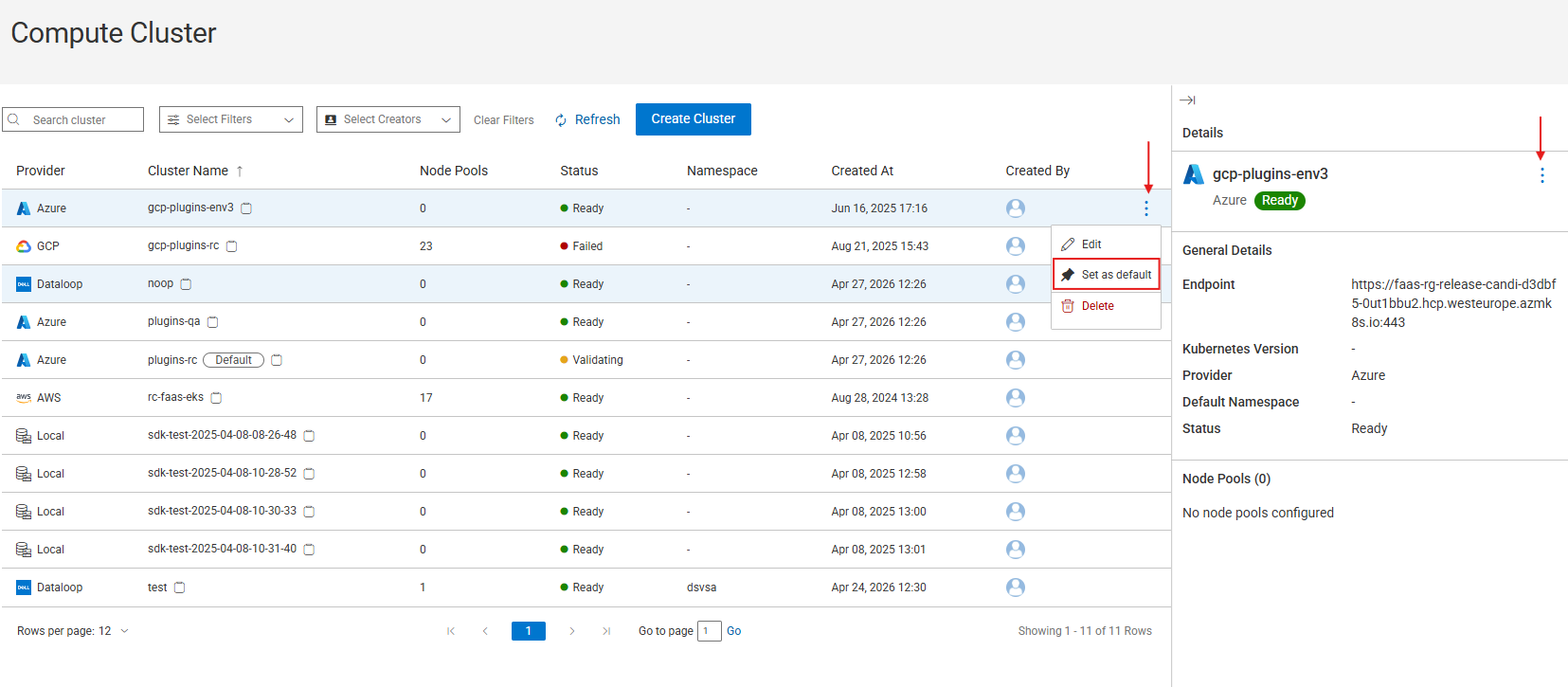Select Set as default in the context menu
The height and width of the screenshot is (687, 1568).
tap(1107, 275)
